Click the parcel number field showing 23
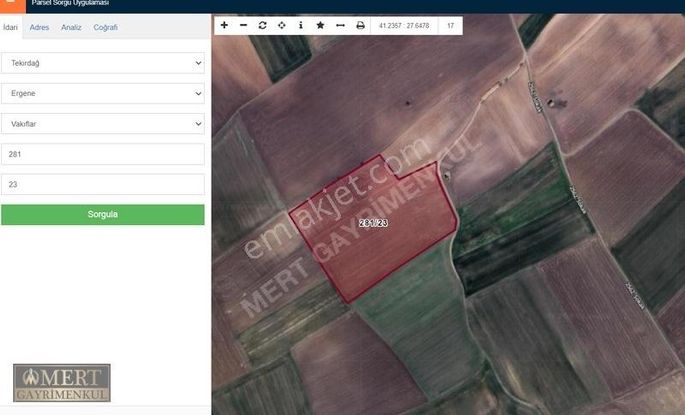 (x=103, y=184)
